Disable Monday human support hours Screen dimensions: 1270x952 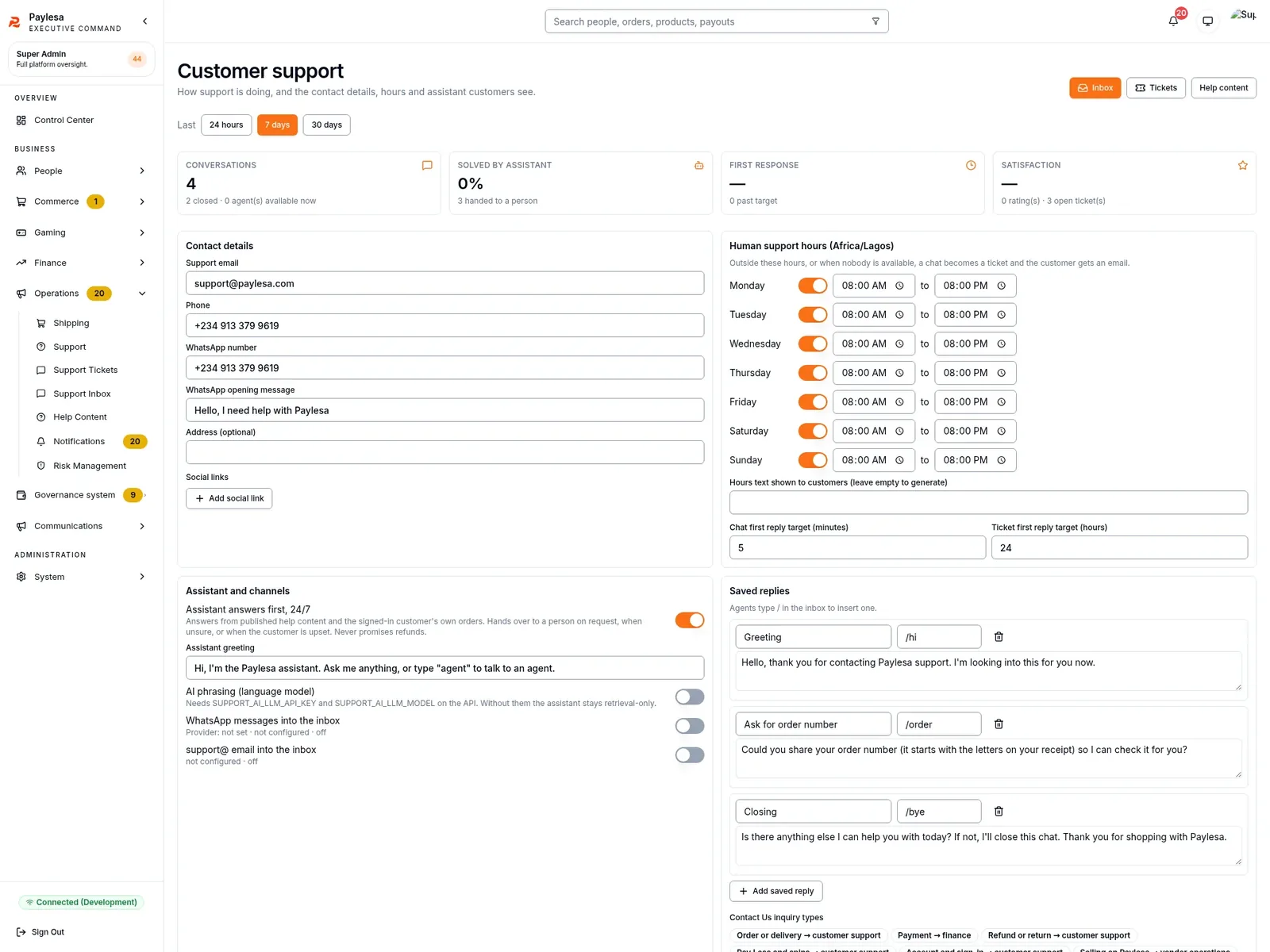813,286
